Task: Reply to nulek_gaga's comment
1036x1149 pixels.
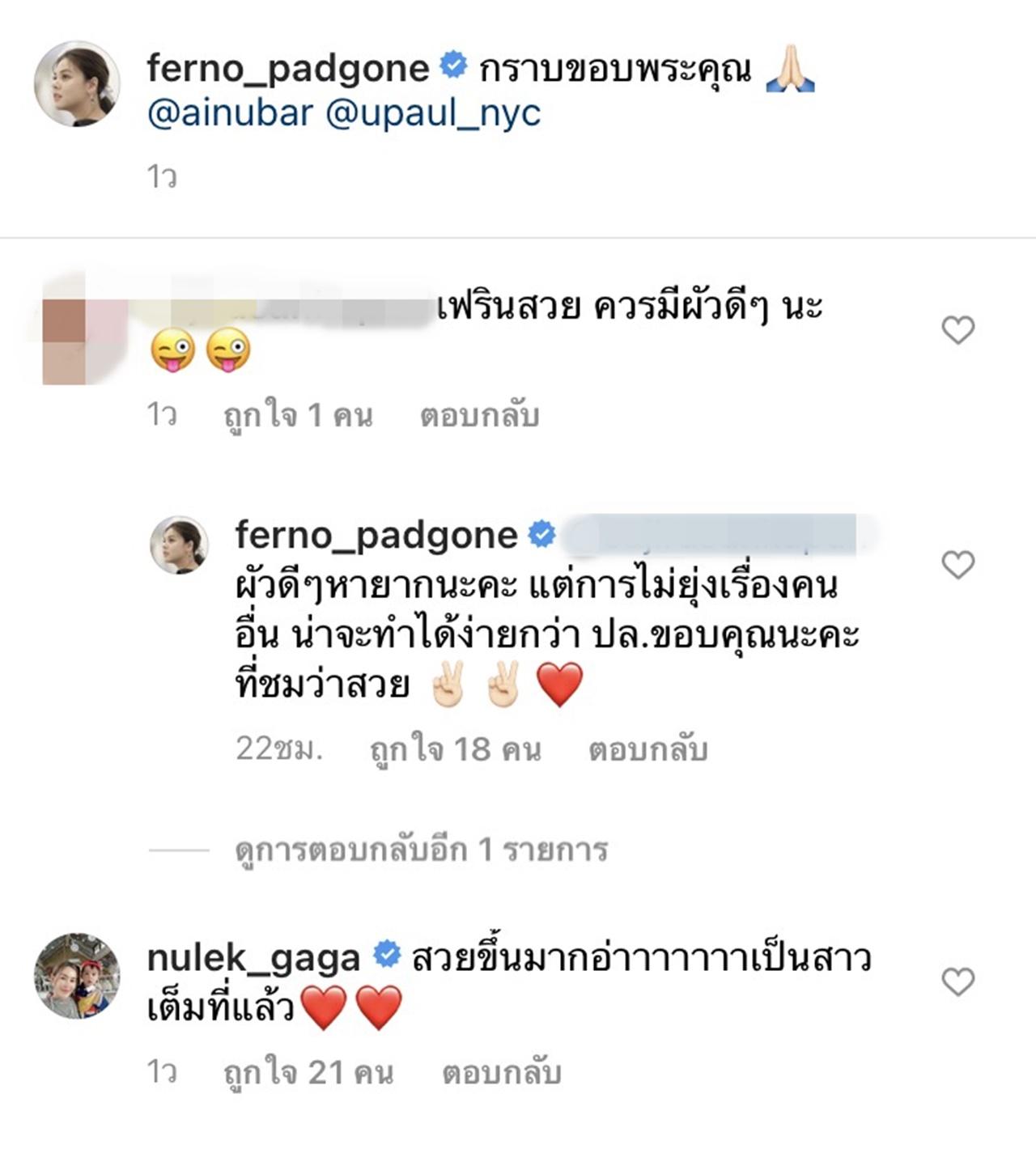Action: pyautogui.click(x=501, y=1073)
